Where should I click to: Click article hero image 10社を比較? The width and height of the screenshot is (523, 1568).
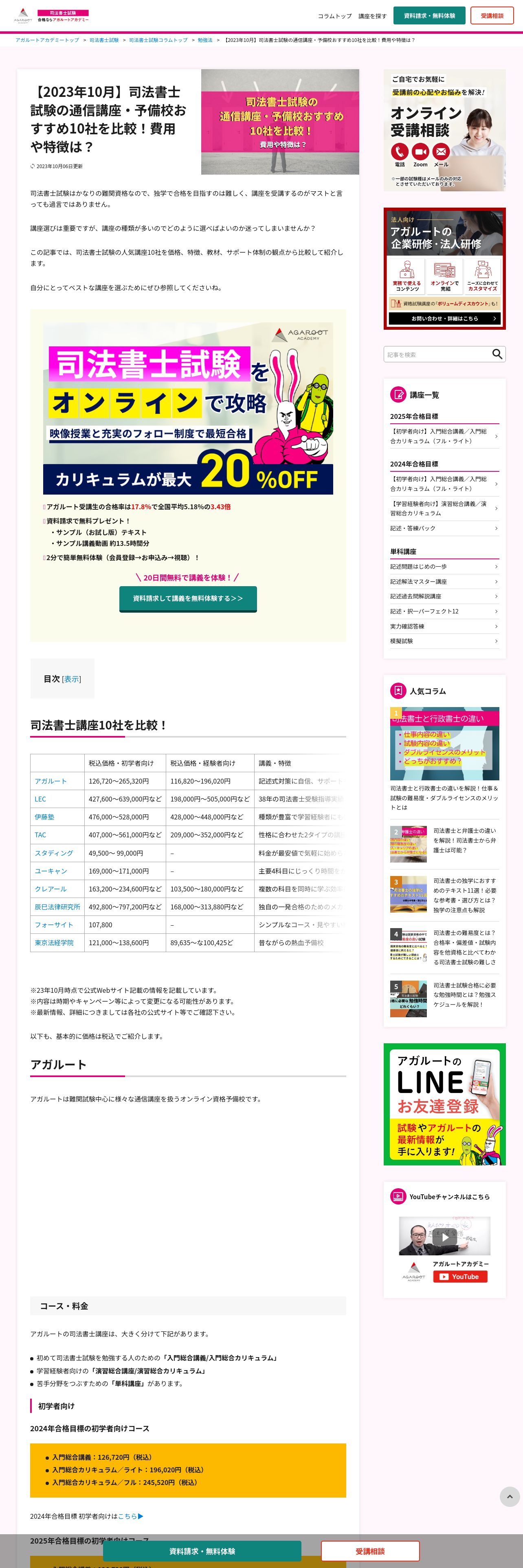tap(280, 122)
